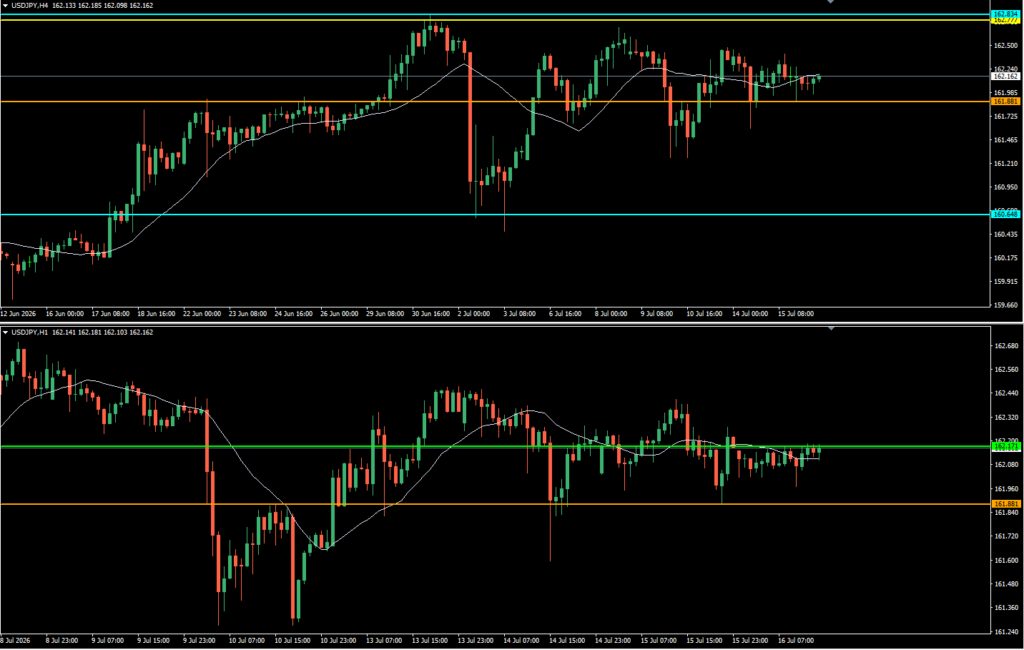Image resolution: width=1024 pixels, height=650 pixels.
Task: Click the 22 Jun 00:00 time label
Action: 202,314
